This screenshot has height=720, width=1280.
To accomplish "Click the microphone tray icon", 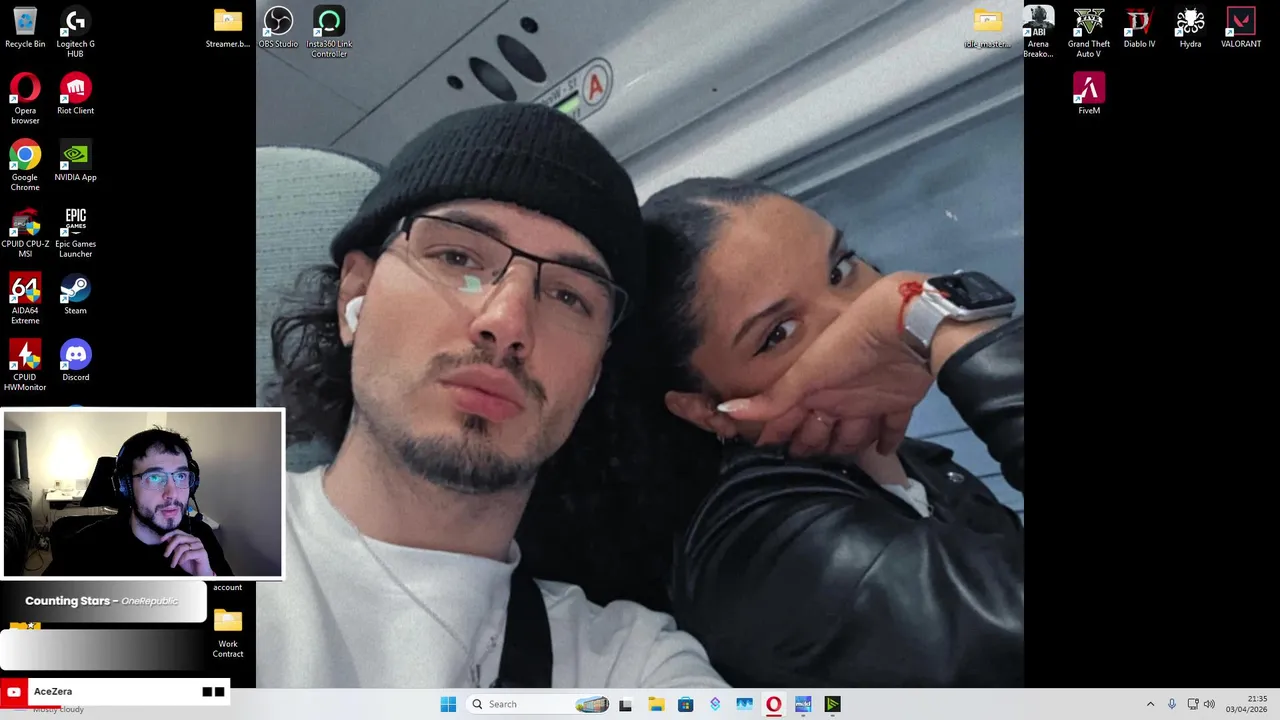I will (1172, 704).
